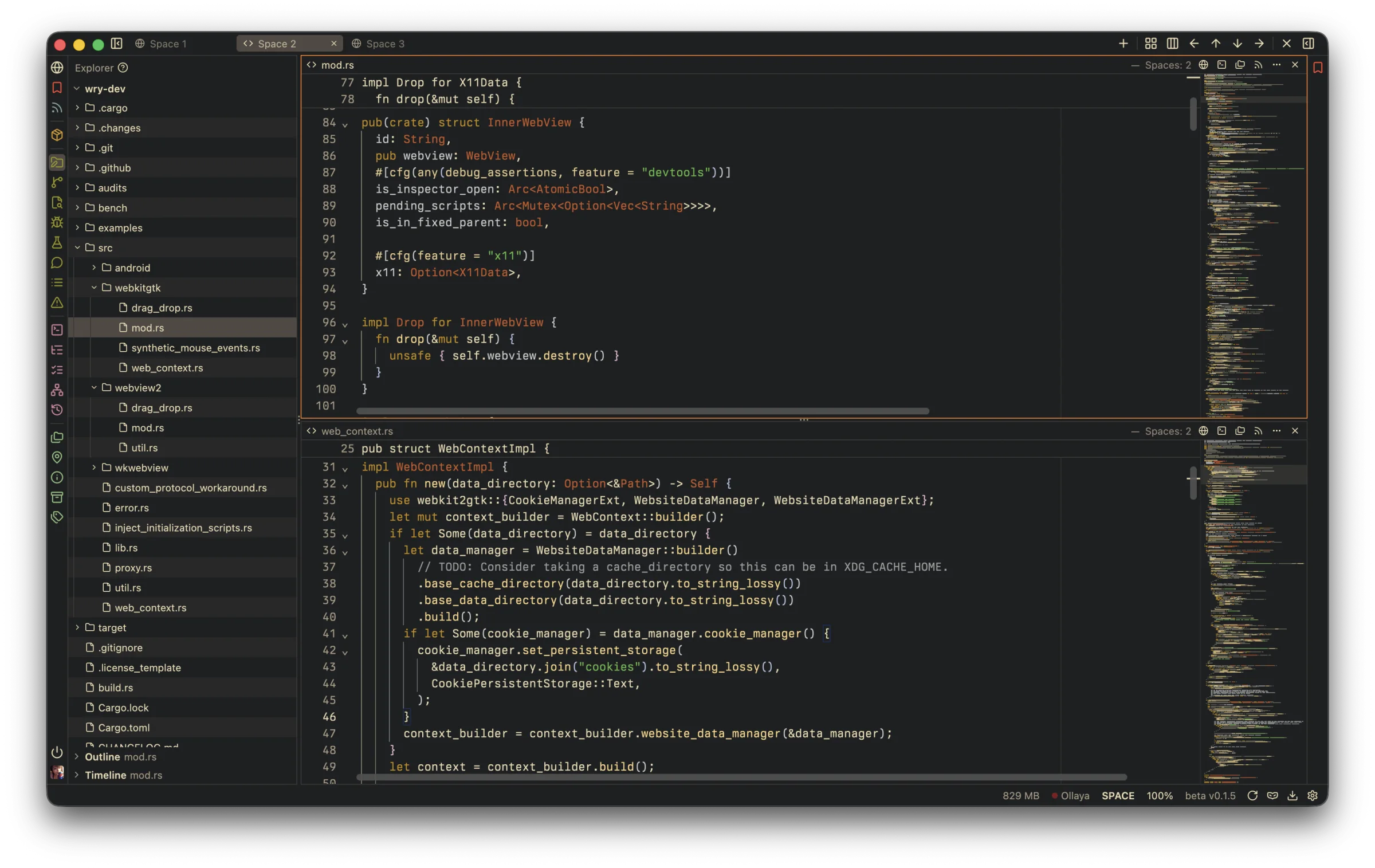Open the chat bubble icon in sidebar
Screen dimensions: 1375x868
[57, 262]
